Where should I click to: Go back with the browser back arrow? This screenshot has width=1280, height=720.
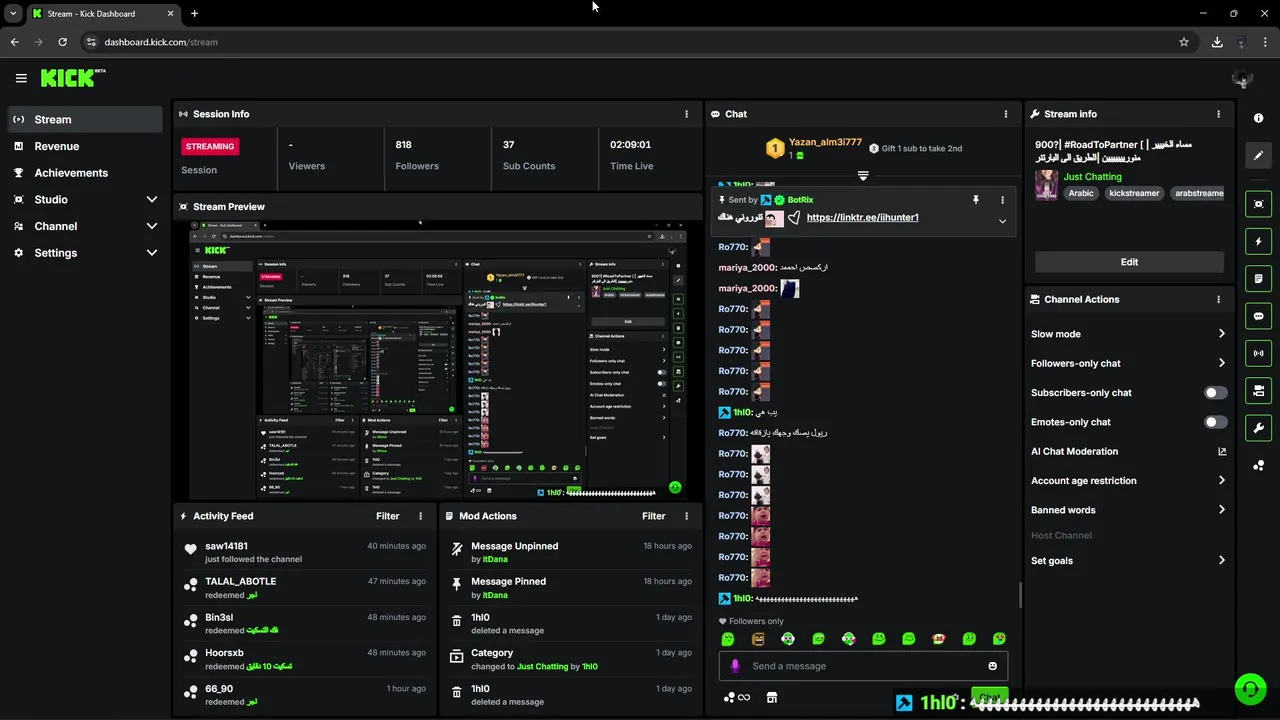coord(15,42)
